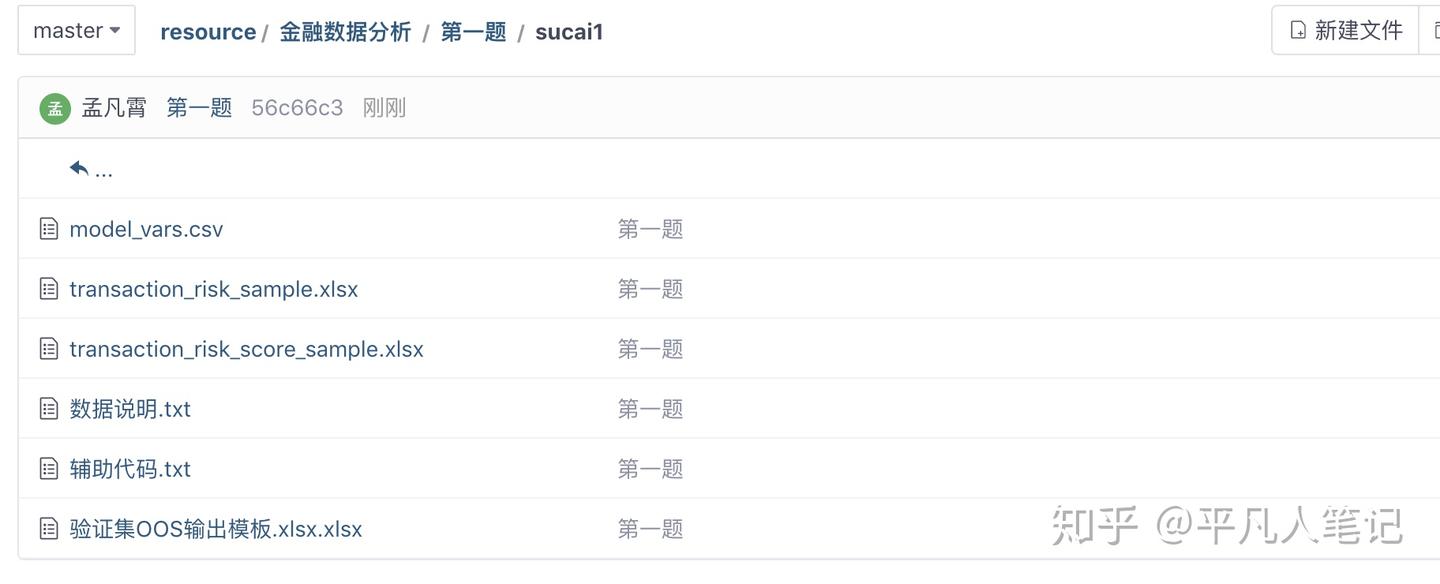Image resolution: width=1440 pixels, height=584 pixels.
Task: Open the master branch dropdown
Action: [76, 31]
